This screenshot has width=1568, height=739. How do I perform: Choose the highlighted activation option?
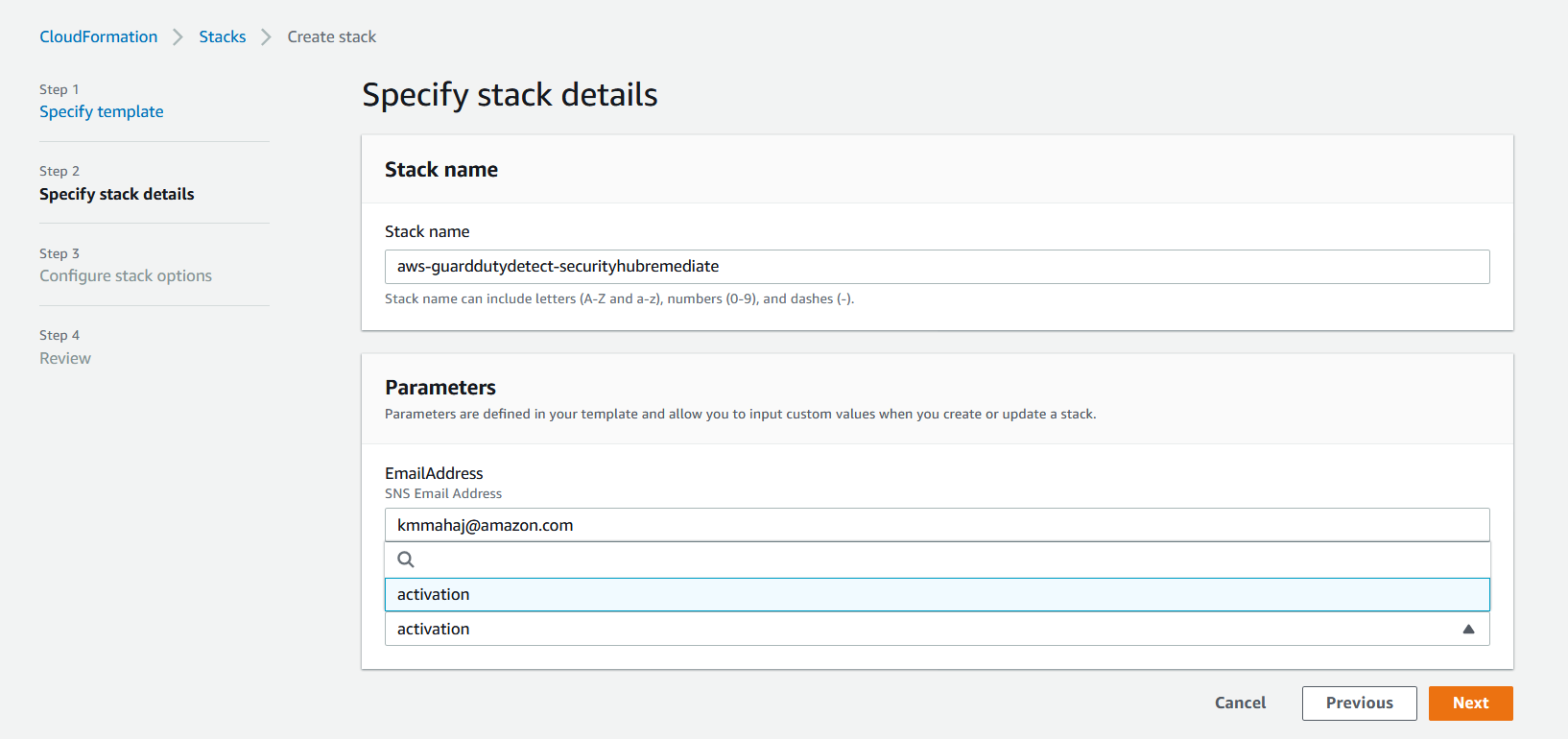pos(938,594)
